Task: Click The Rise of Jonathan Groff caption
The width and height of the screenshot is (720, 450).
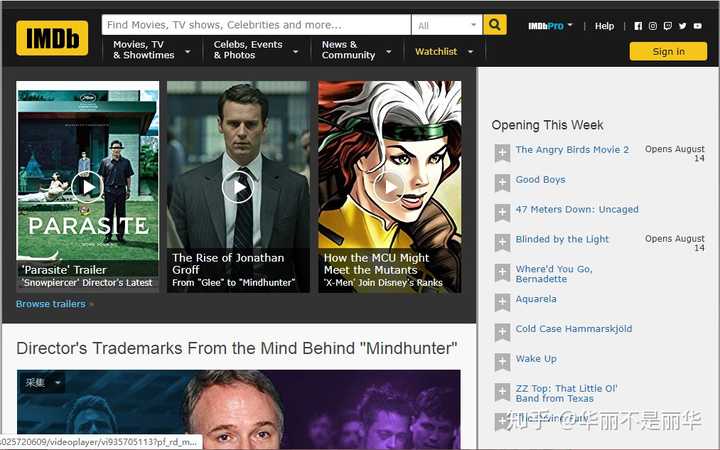Action: [228, 264]
